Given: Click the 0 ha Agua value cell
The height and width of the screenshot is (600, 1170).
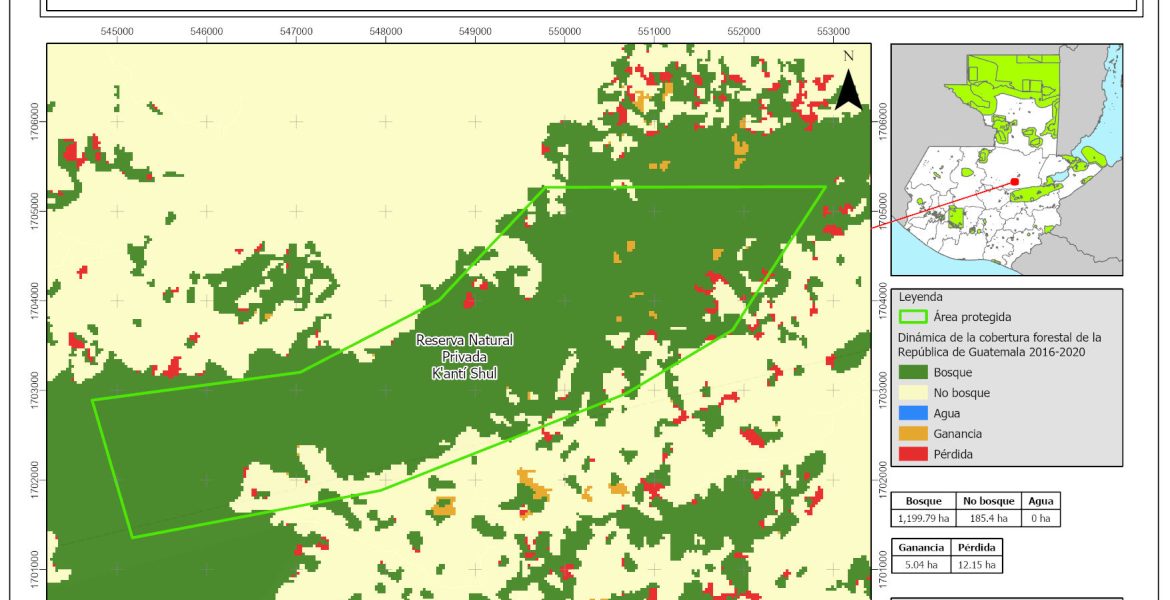Looking at the screenshot, I should 1040,518.
